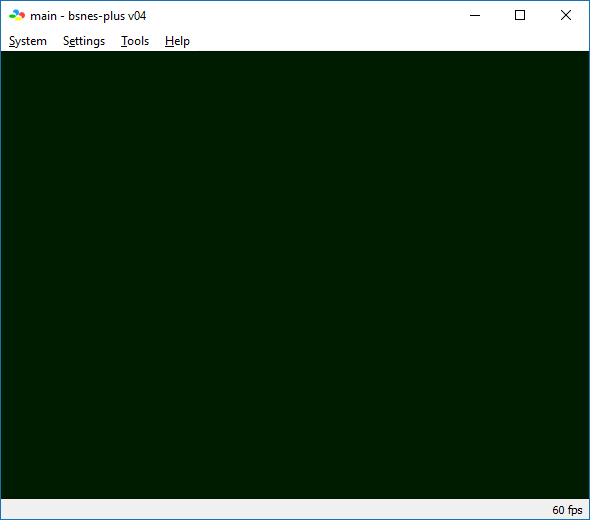This screenshot has height=520, width=590.
Task: Click the dash minimize icon
Action: pyautogui.click(x=475, y=15)
